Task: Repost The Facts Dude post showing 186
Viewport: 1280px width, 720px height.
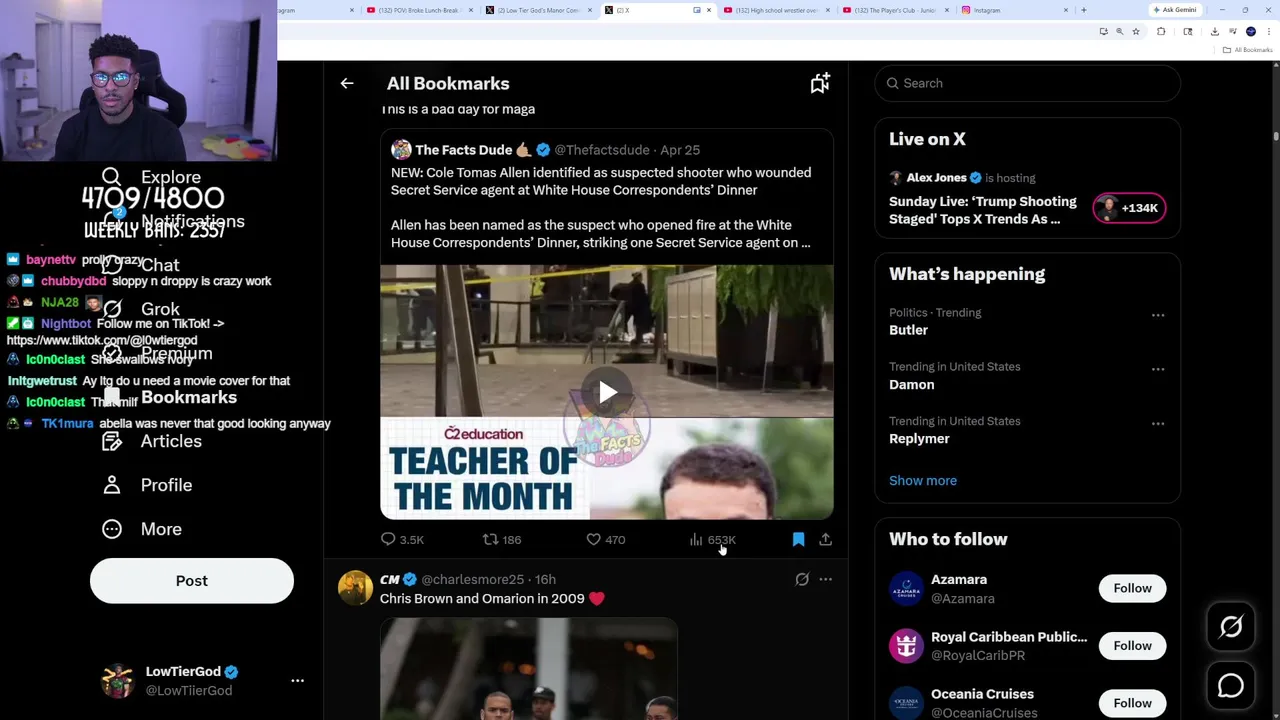Action: pos(502,540)
